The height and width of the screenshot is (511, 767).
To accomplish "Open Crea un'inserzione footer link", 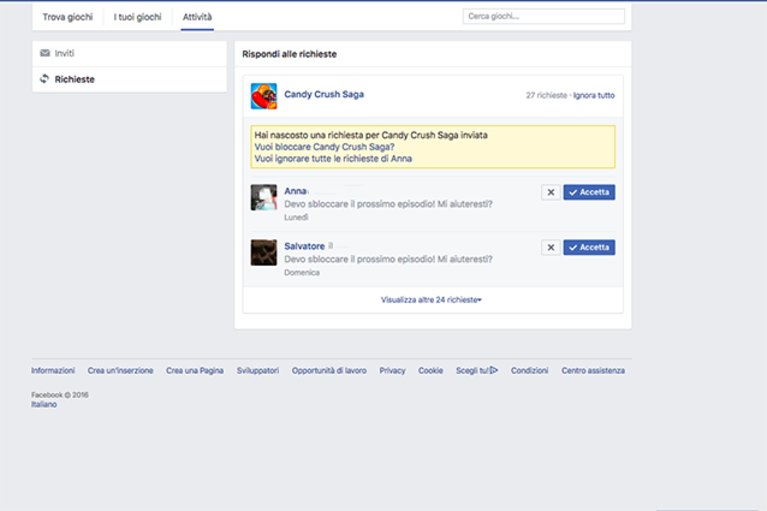I will point(120,371).
